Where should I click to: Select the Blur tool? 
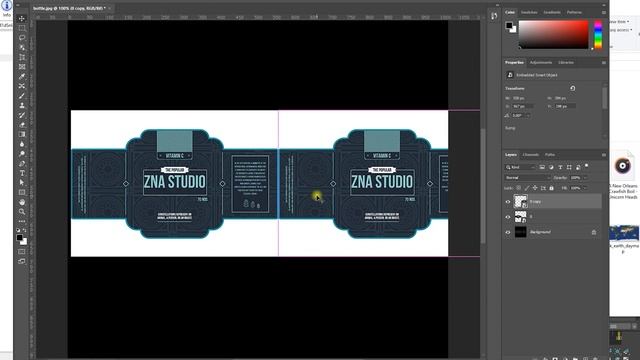22,144
